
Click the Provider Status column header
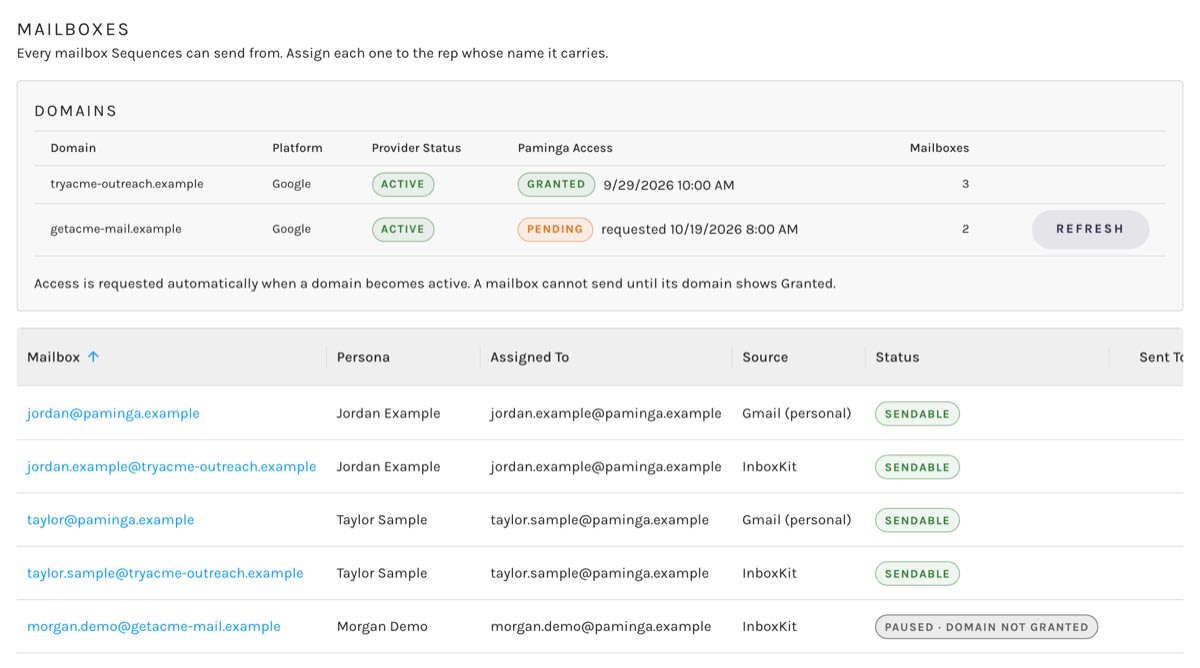pos(416,148)
